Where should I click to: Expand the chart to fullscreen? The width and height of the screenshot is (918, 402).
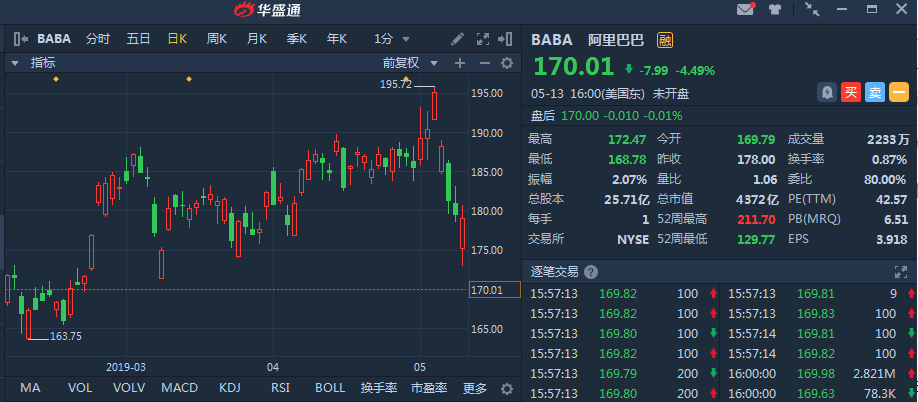click(x=483, y=39)
